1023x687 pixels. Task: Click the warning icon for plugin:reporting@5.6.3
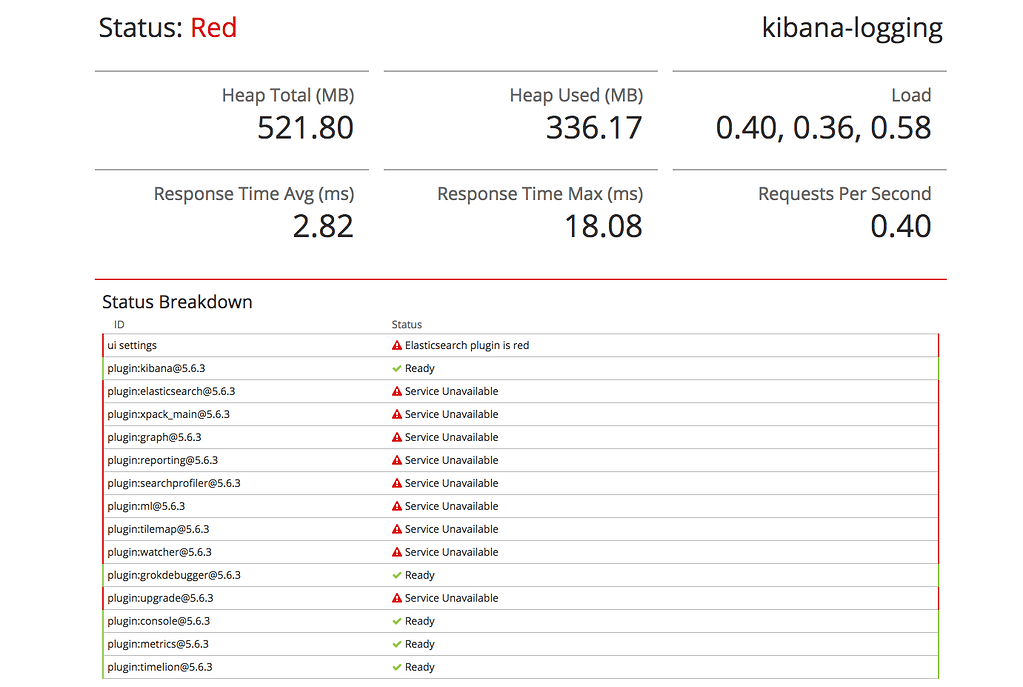point(396,460)
